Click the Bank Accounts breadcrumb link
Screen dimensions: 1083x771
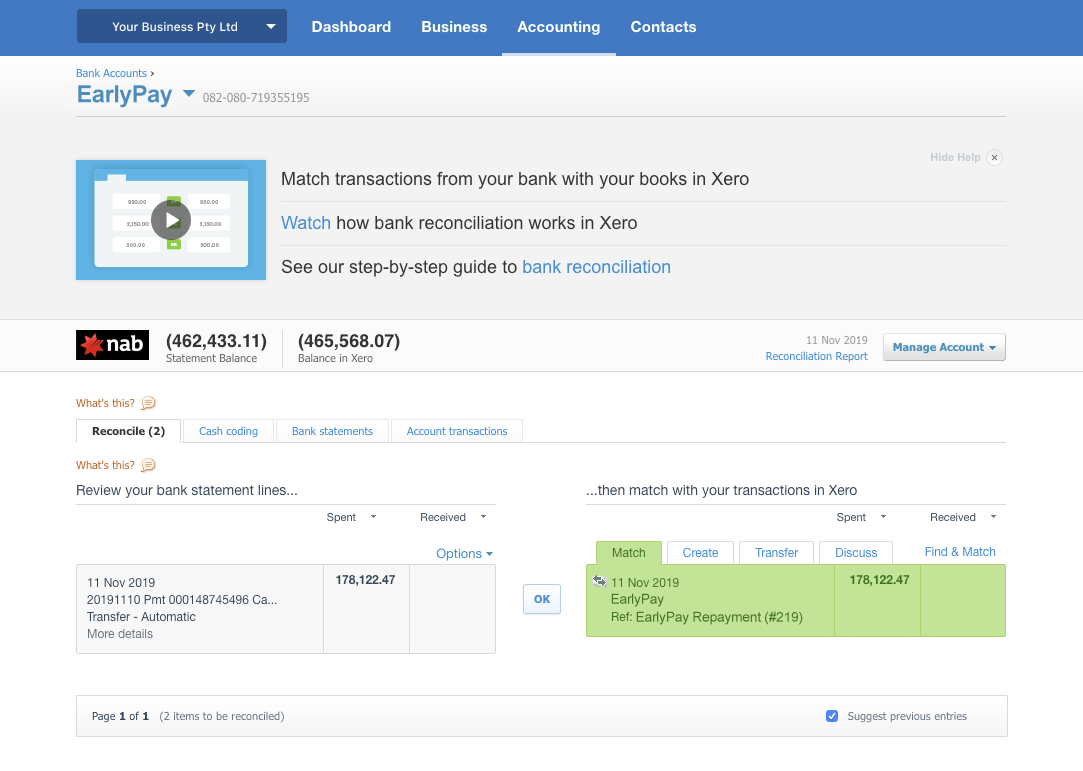click(111, 73)
